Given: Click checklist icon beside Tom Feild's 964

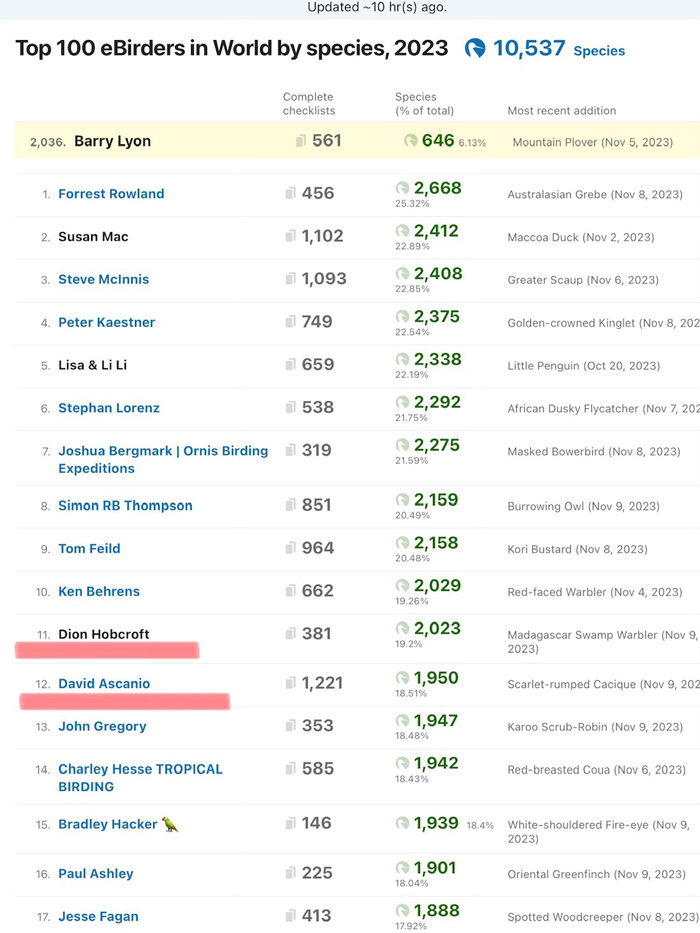Looking at the screenshot, I should tap(290, 548).
